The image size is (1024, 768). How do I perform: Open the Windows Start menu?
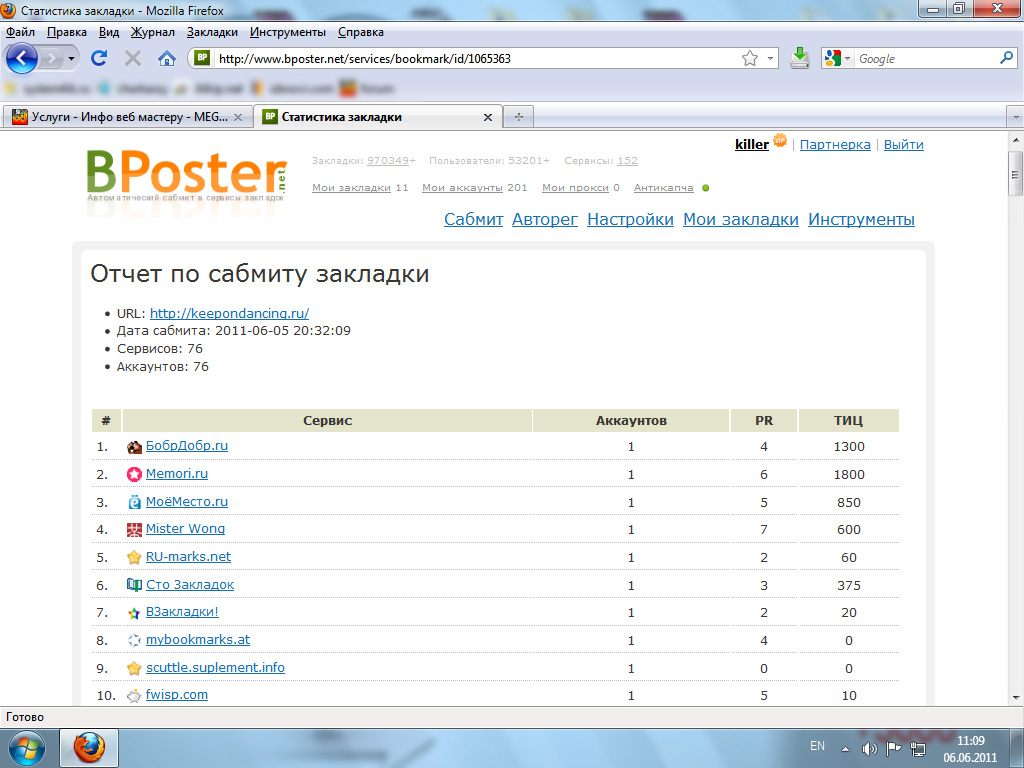click(x=26, y=748)
